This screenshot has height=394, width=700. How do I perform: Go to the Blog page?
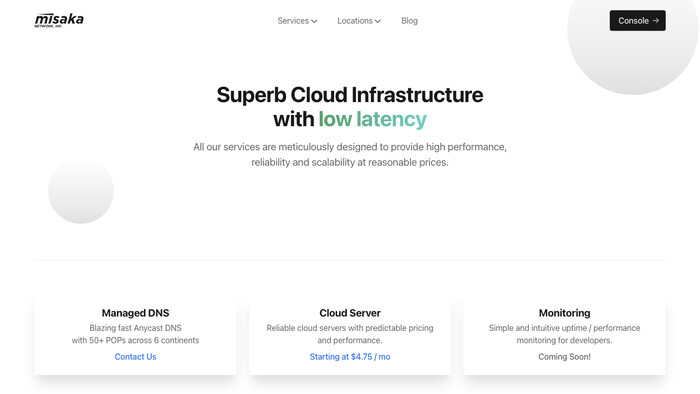[409, 21]
